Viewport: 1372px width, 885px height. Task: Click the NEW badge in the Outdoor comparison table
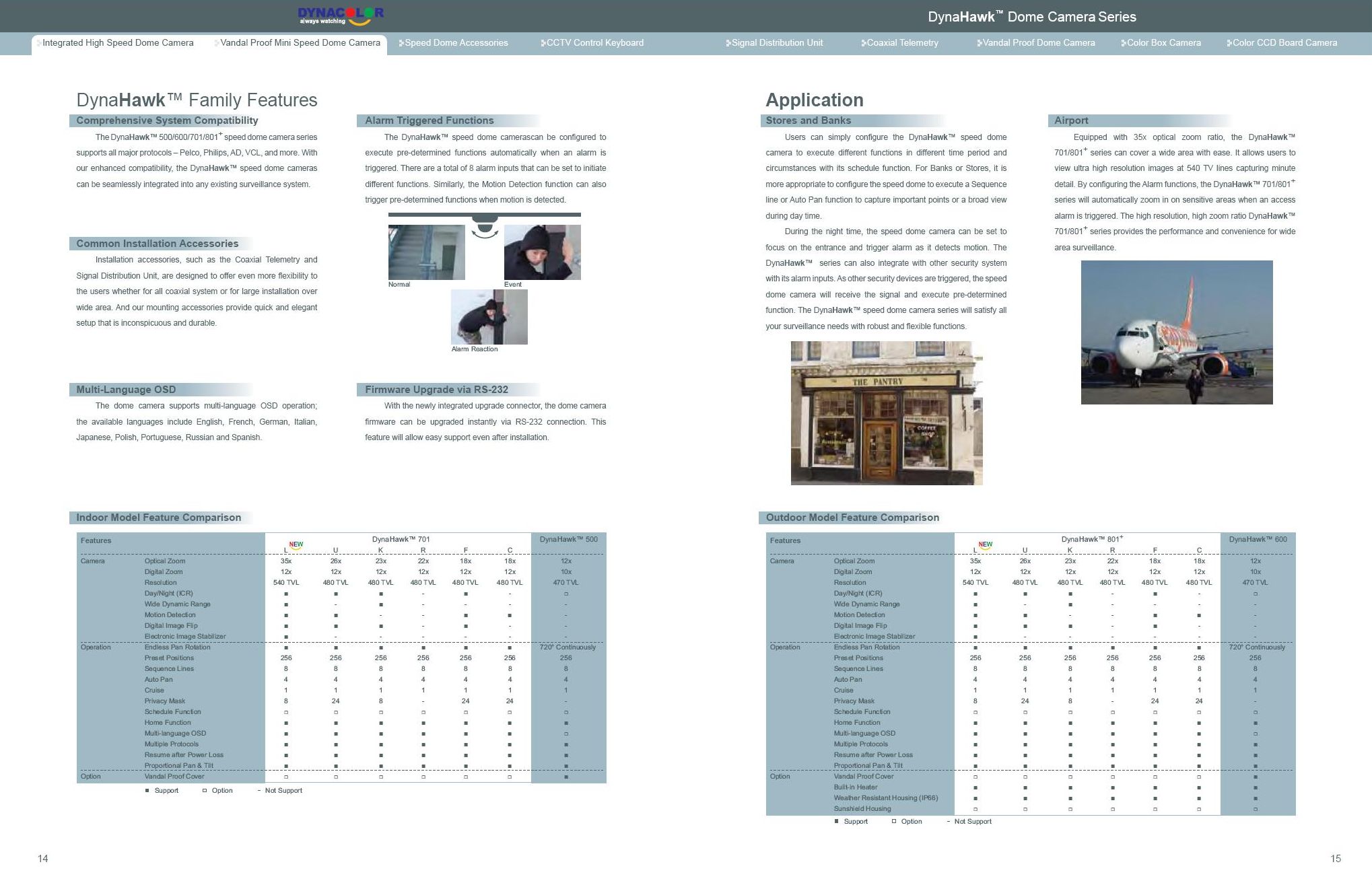click(x=985, y=544)
